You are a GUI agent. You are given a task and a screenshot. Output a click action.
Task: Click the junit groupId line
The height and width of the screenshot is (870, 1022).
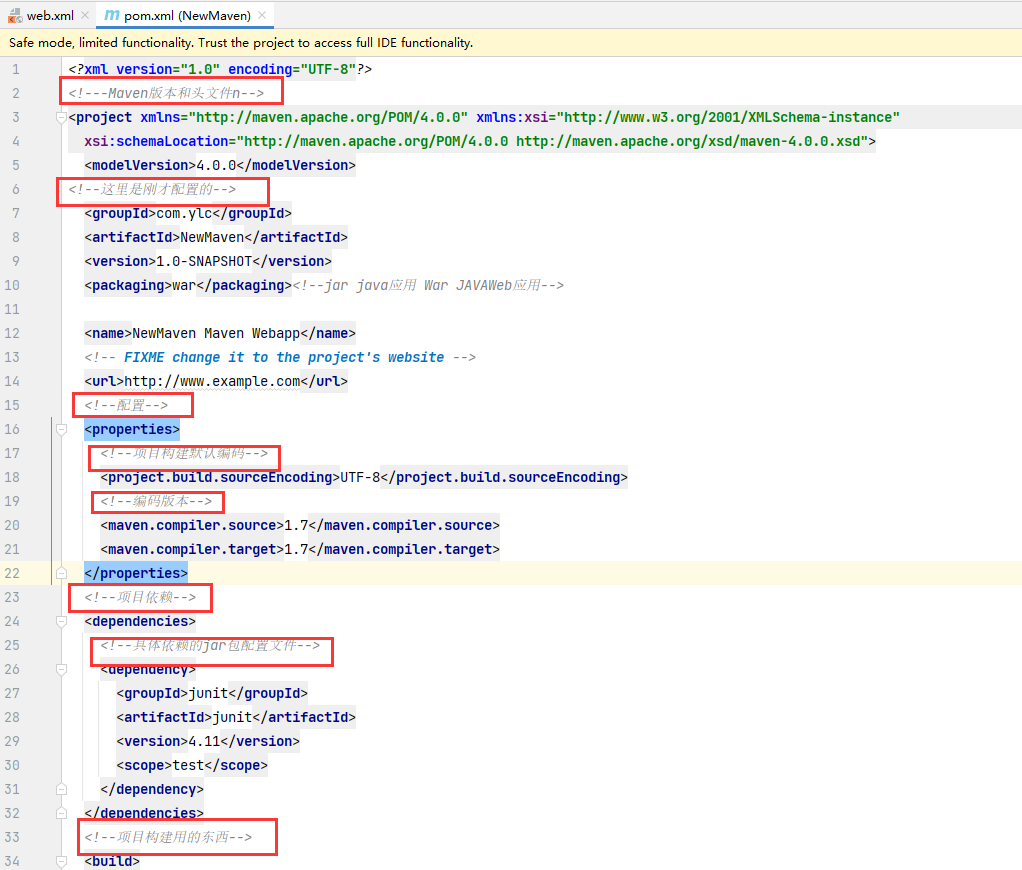(212, 693)
